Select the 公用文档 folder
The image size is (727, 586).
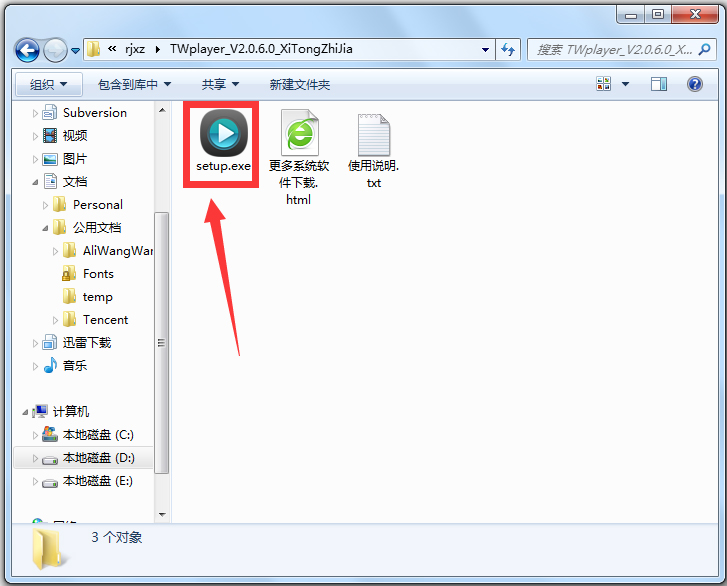[97, 227]
